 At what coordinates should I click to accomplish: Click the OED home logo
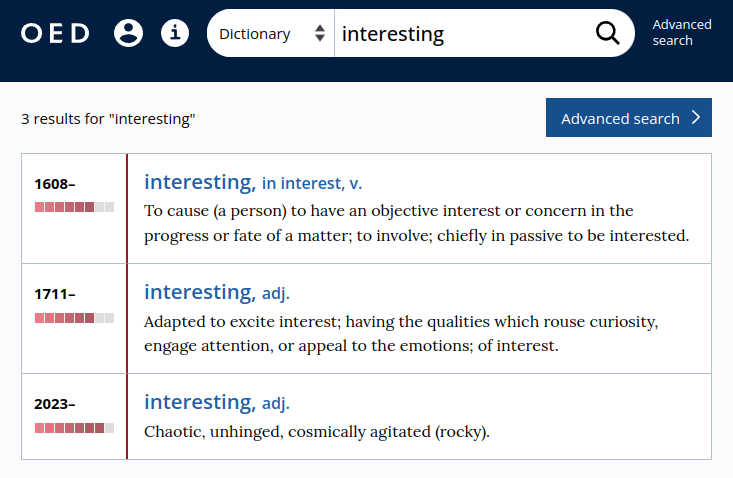pos(55,33)
